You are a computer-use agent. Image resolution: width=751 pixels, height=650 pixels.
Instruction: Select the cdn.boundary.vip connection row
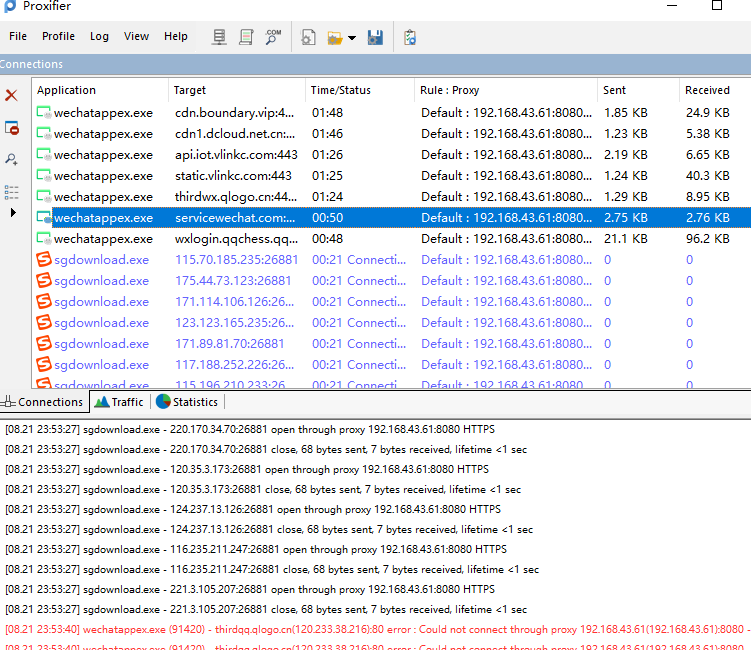pyautogui.click(x=392, y=113)
